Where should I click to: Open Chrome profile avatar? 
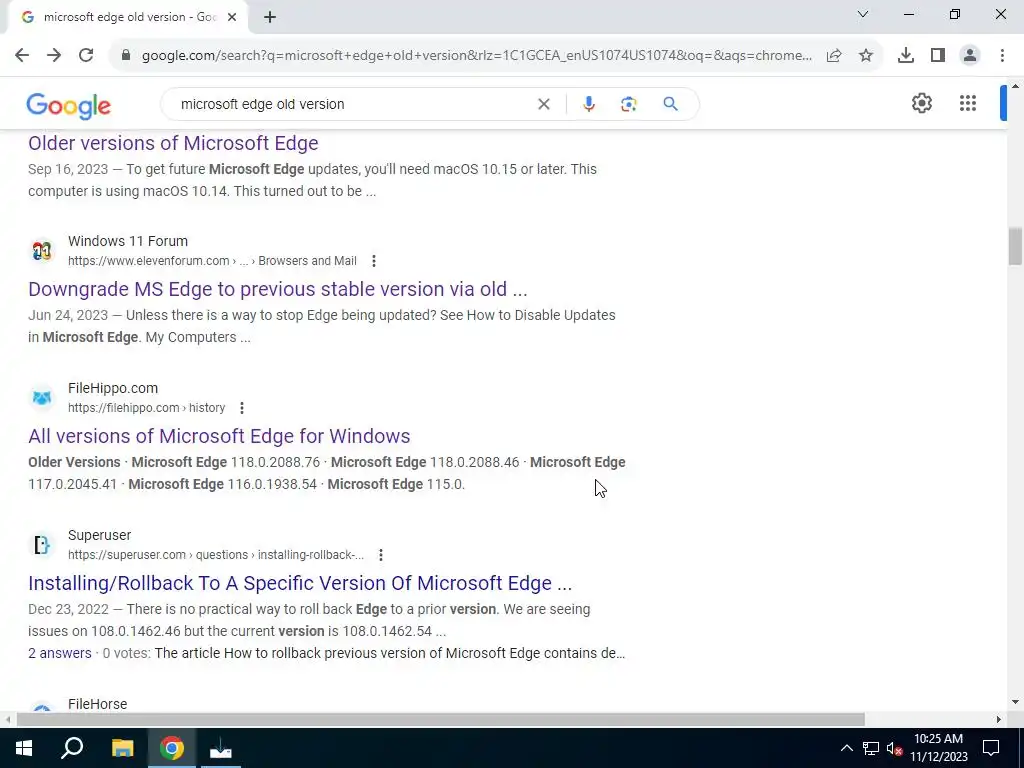click(970, 56)
